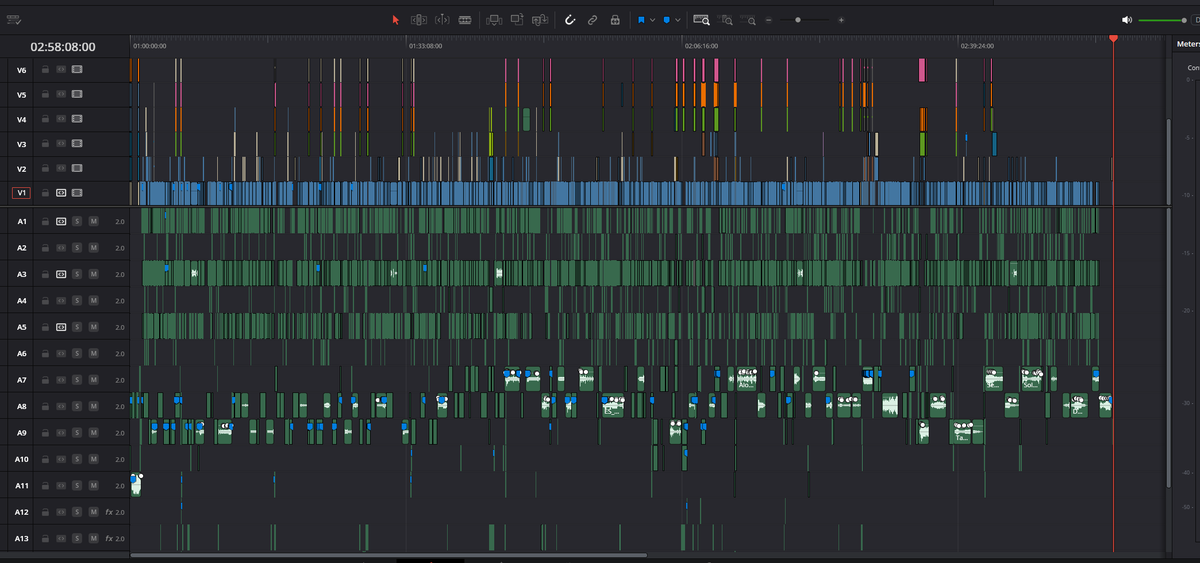
Task: Click the 02:39:24:00 ruler timecode
Action: (x=977, y=46)
